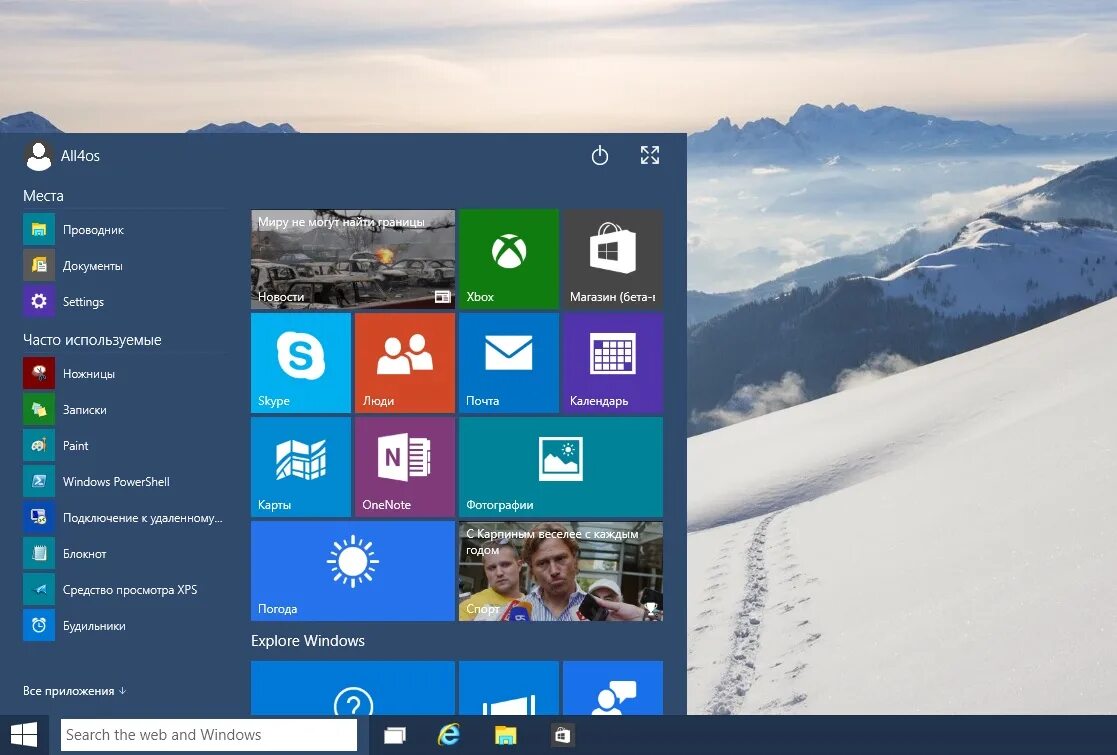Open the All4os account menu
Viewport: 1117px width, 755px height.
tap(62, 155)
